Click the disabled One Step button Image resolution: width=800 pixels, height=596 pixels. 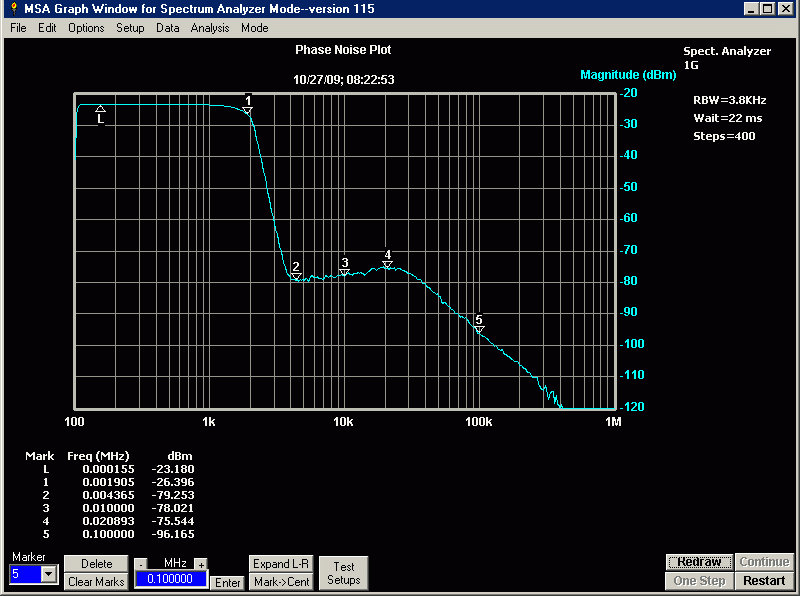[699, 581]
